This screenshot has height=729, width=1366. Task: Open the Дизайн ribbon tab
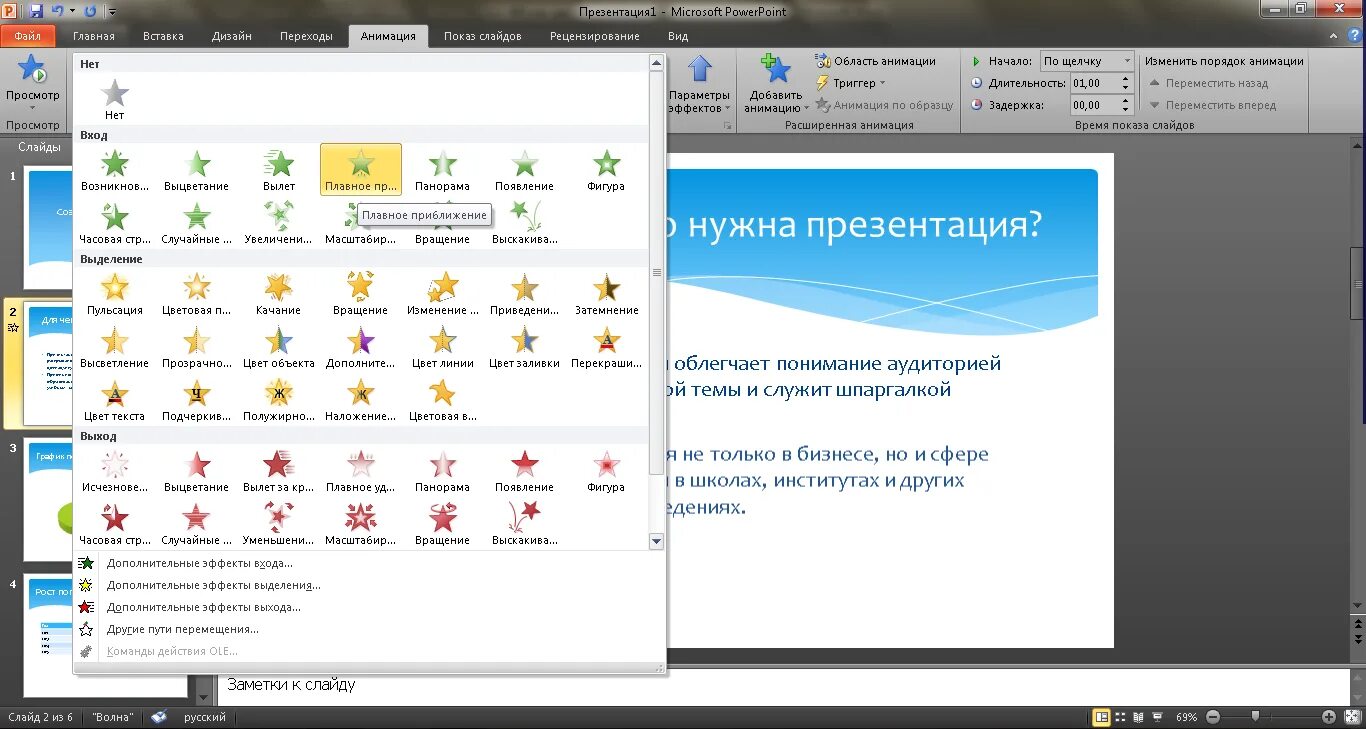(231, 36)
